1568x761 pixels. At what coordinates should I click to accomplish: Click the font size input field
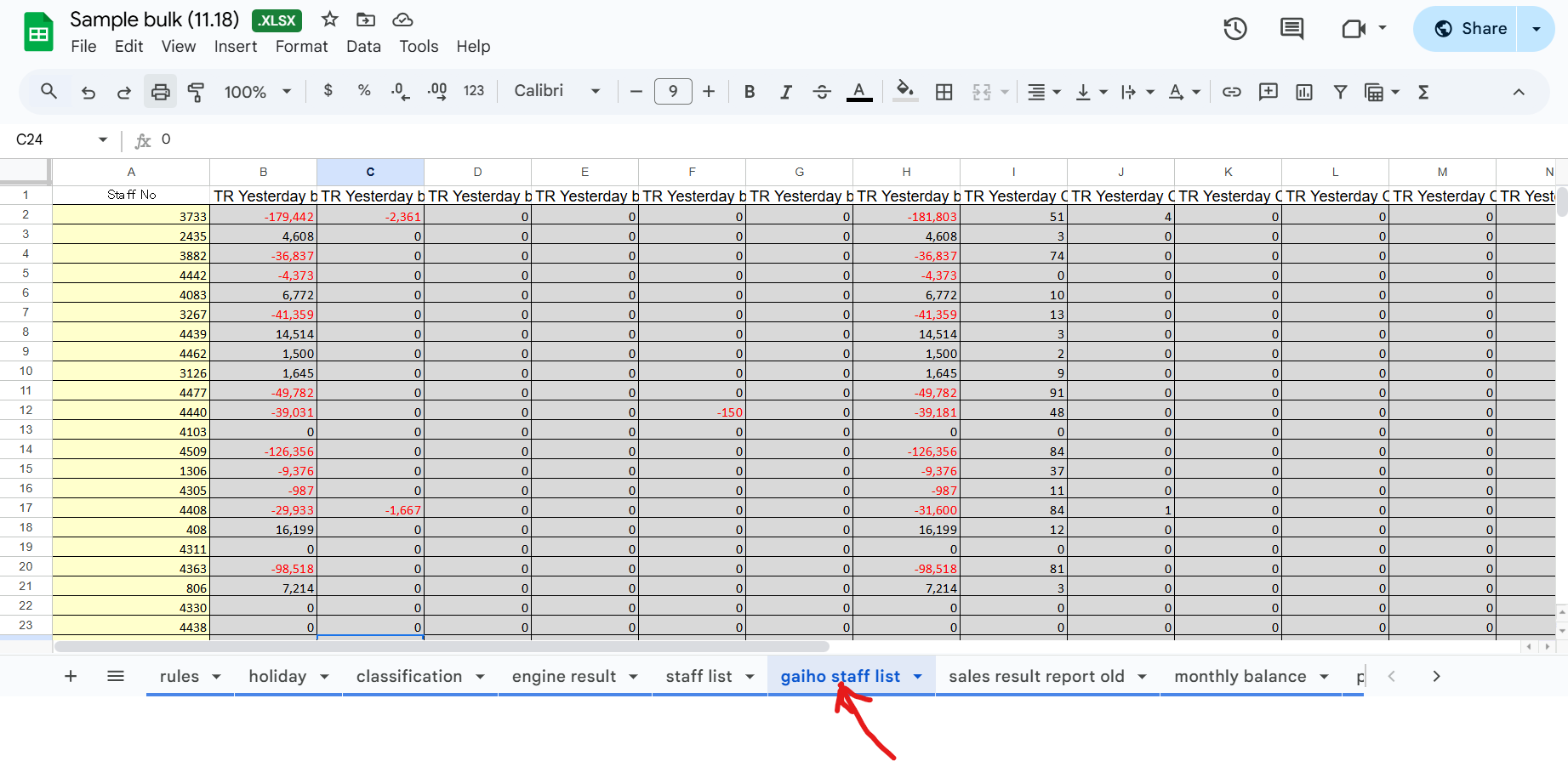672,91
